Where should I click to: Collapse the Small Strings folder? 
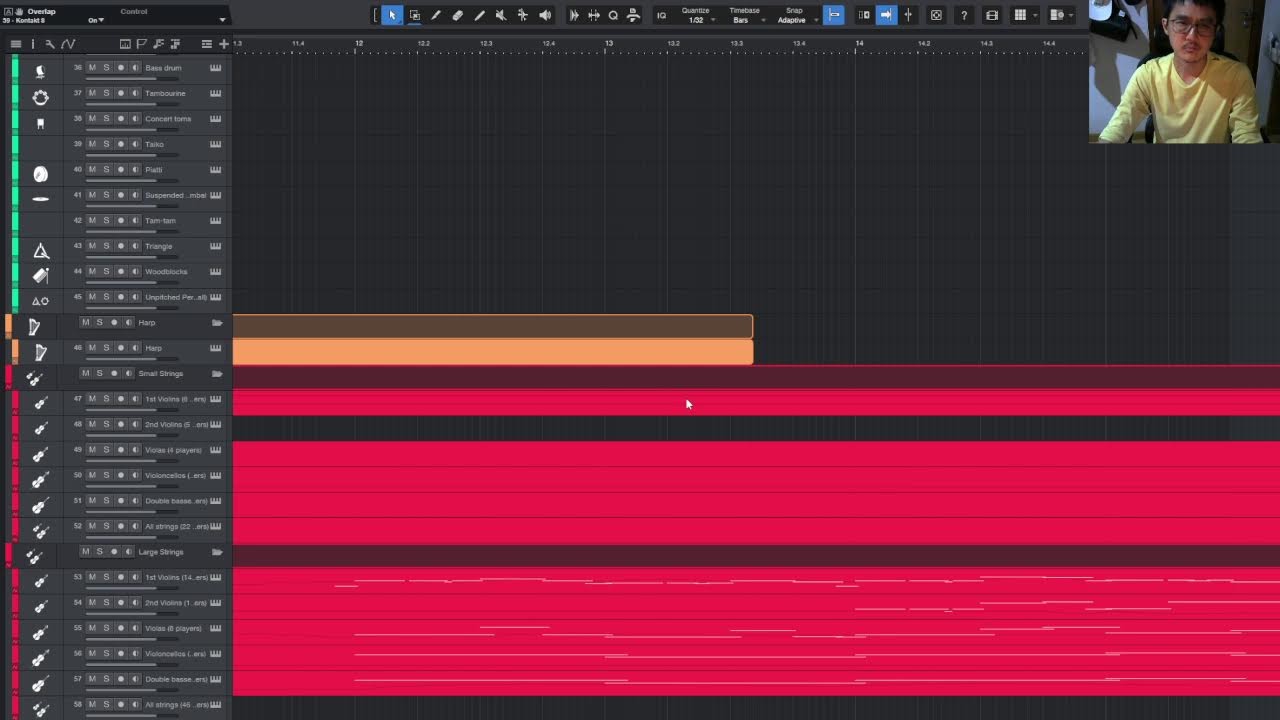[217, 374]
